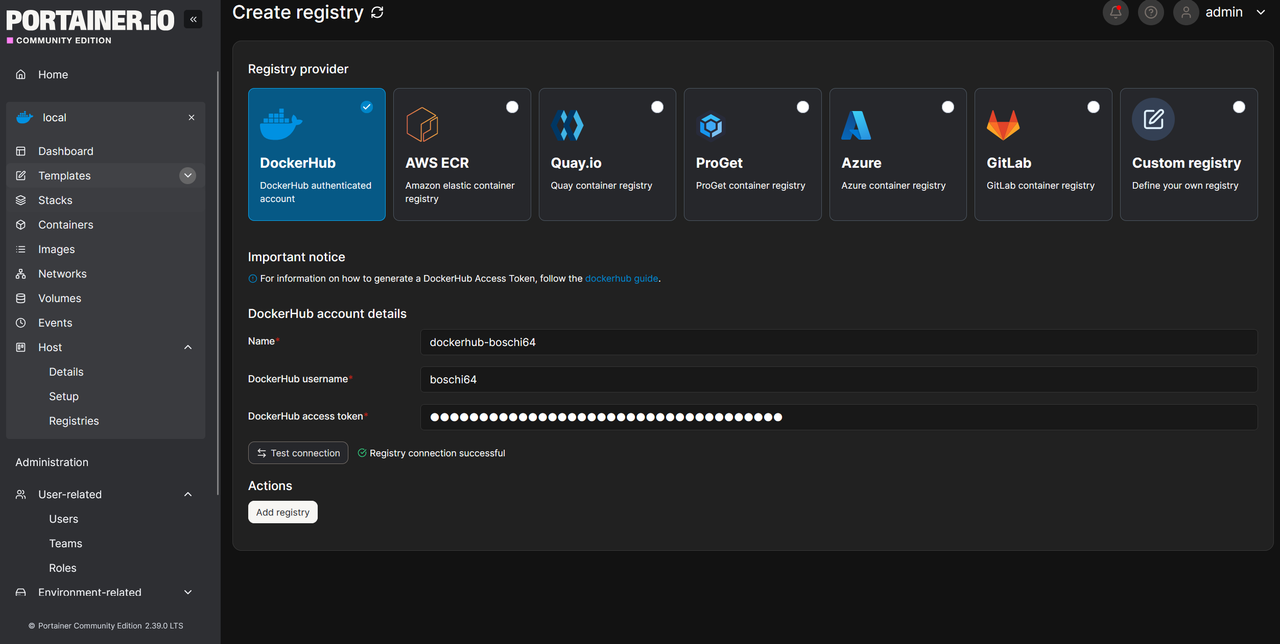Go to Registries under Host
Viewport: 1280px width, 644px height.
pos(74,421)
